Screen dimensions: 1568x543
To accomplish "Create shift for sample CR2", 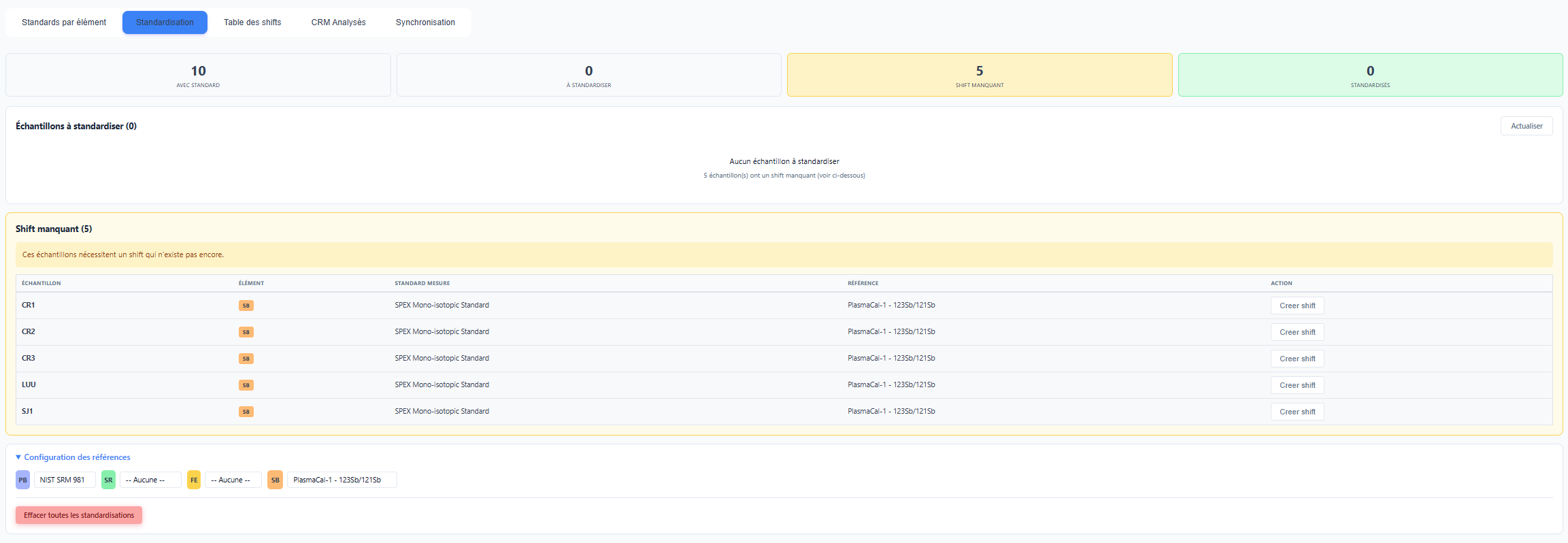I will click(1297, 332).
